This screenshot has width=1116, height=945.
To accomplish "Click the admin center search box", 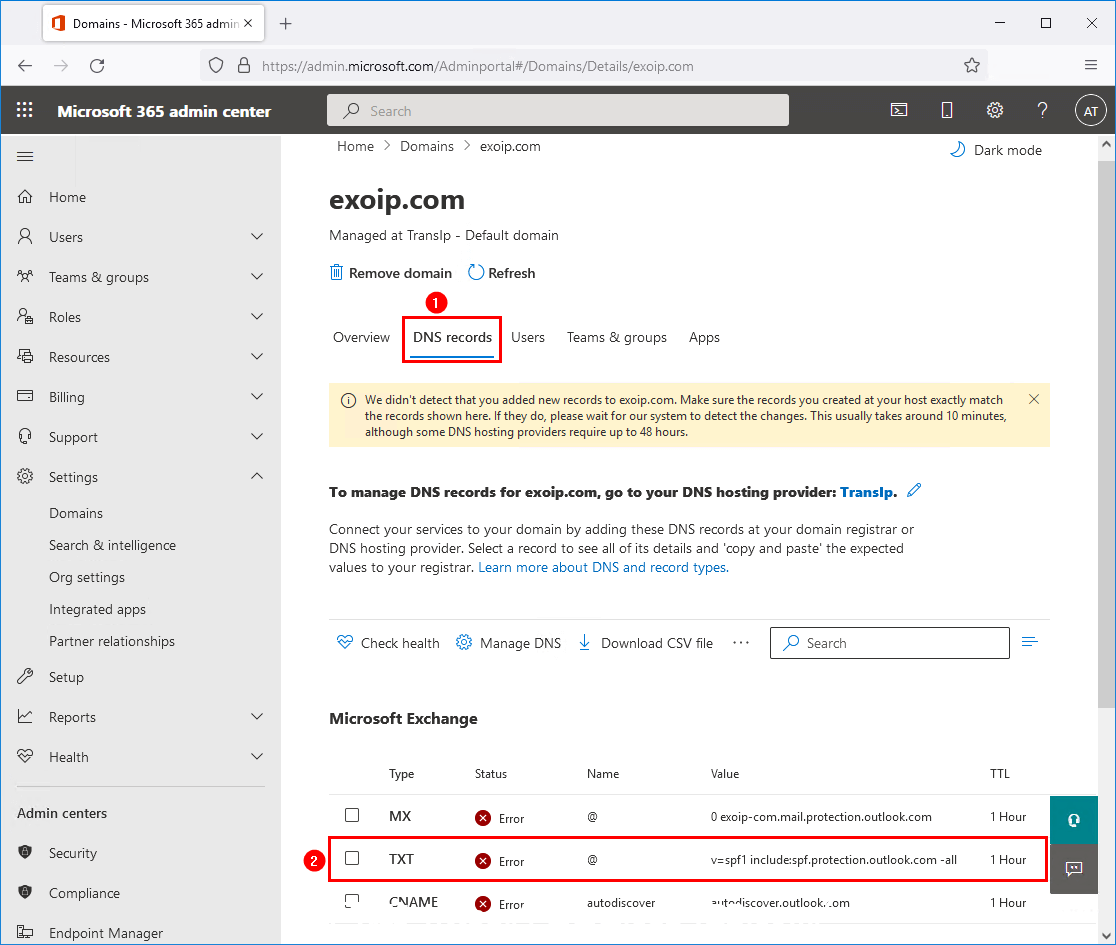I will [557, 110].
